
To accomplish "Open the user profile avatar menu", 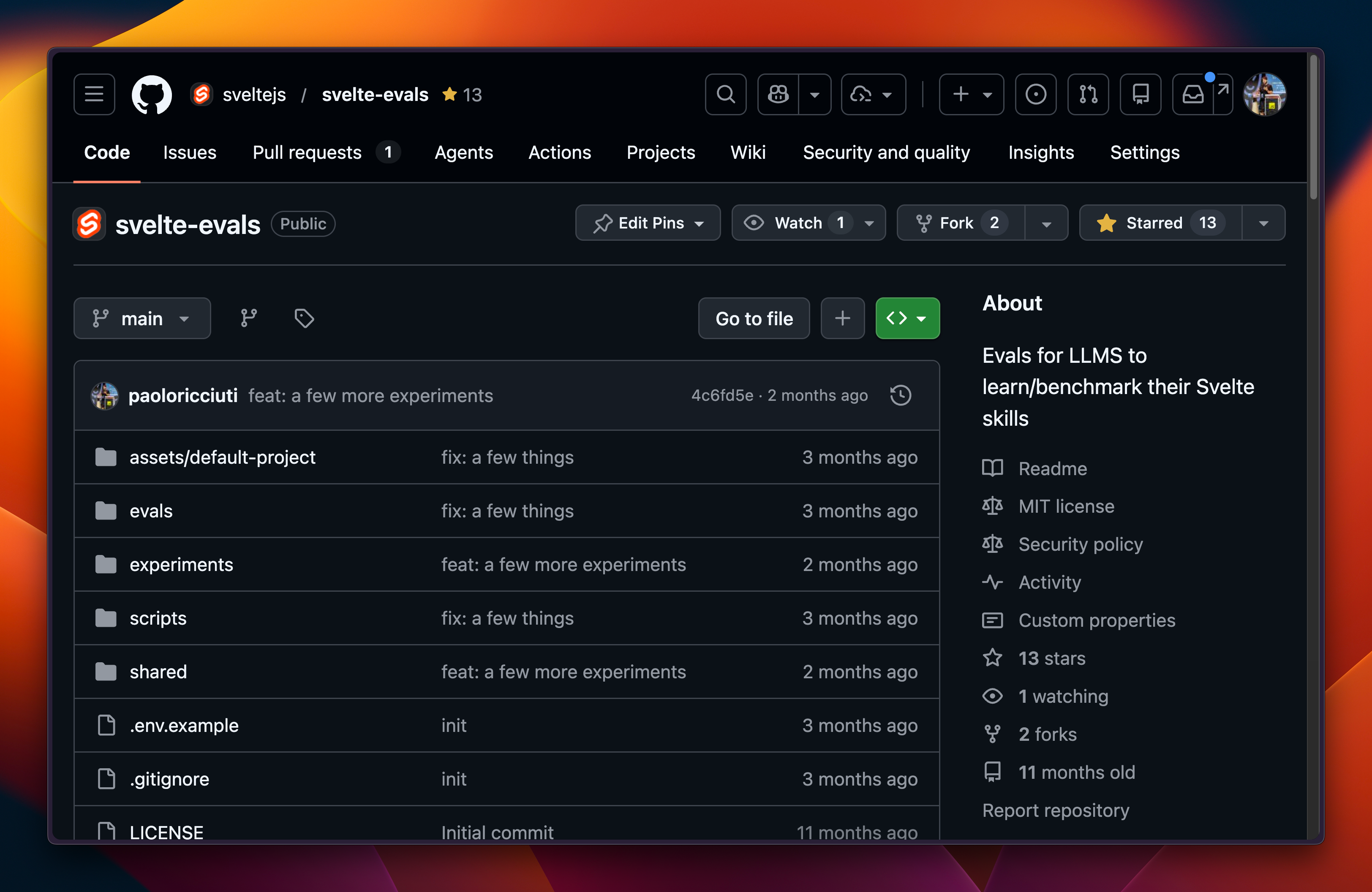I will coord(1265,94).
